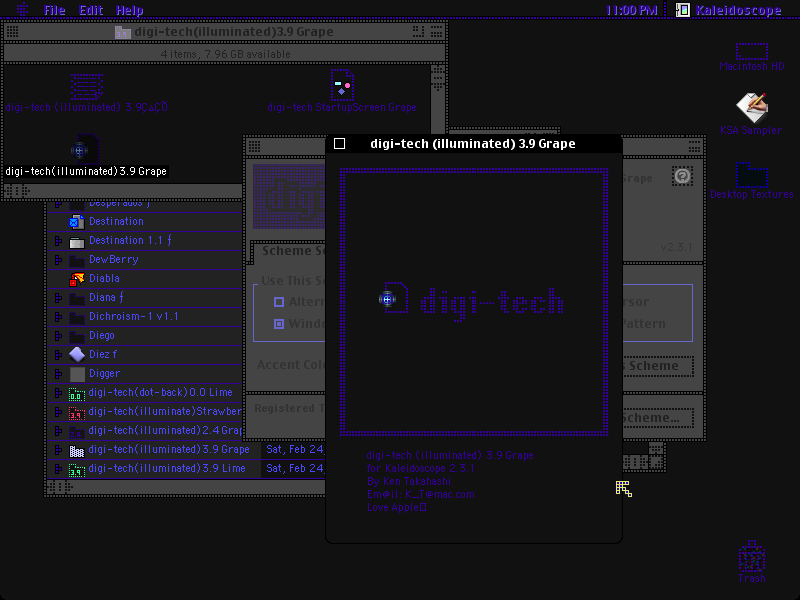The height and width of the screenshot is (600, 800).
Task: Click the Diana folder icon
Action: (77, 298)
